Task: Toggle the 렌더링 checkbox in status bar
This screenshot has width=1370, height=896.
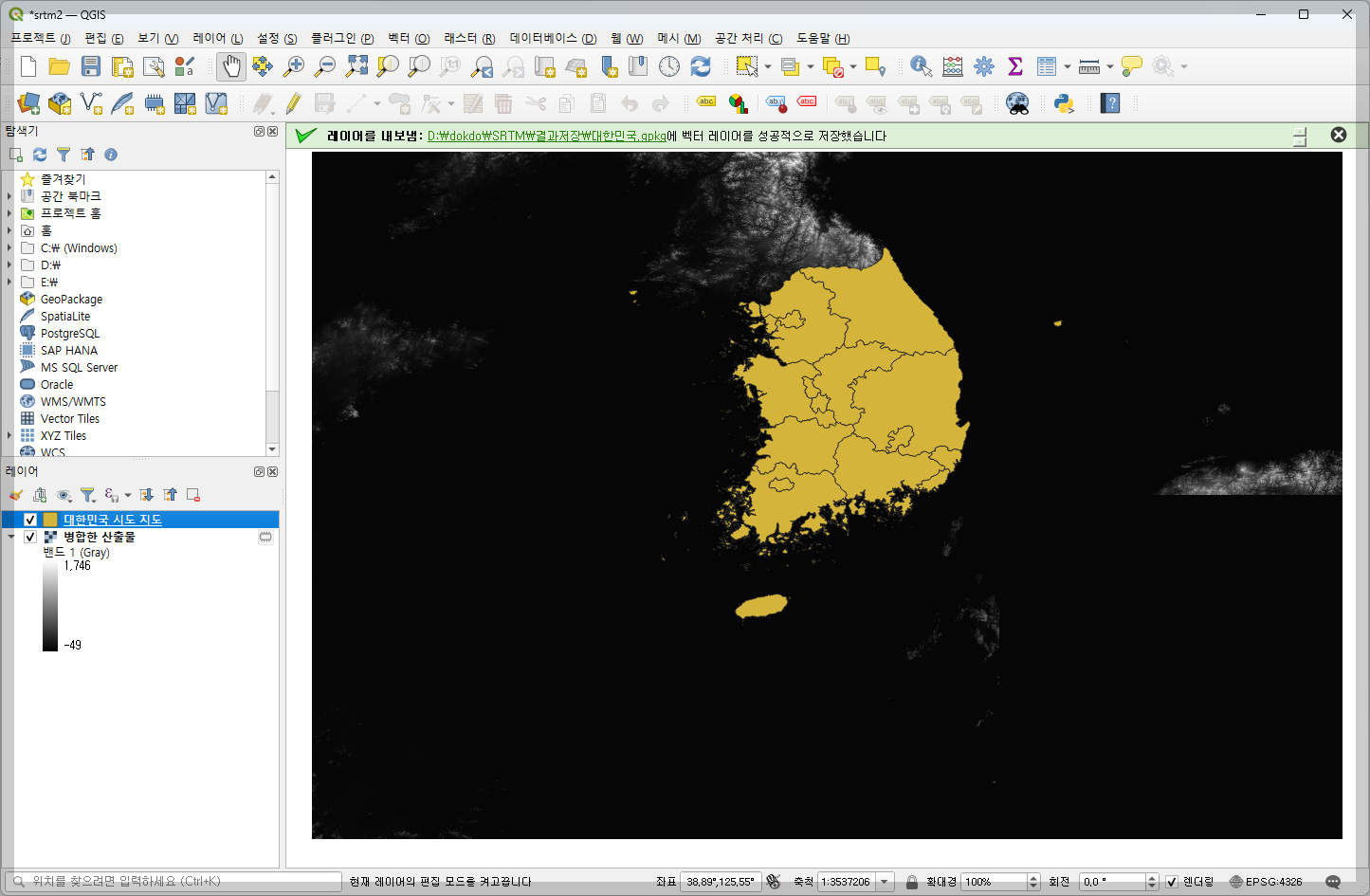Action: click(1172, 882)
